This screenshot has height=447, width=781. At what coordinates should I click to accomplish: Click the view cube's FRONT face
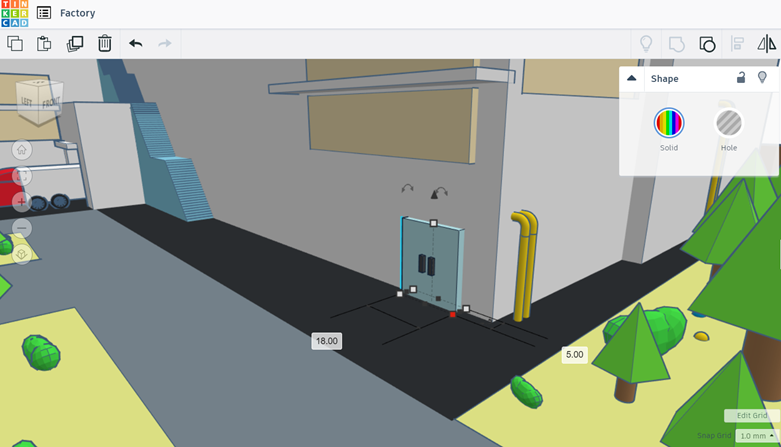tap(50, 103)
